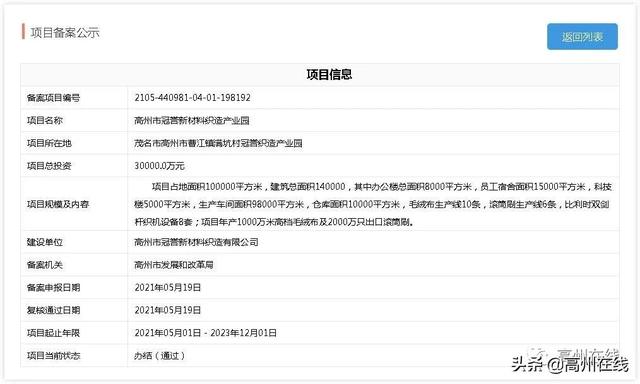Select the 备案机关 label
This screenshot has height=384, width=640.
[x=44, y=265]
